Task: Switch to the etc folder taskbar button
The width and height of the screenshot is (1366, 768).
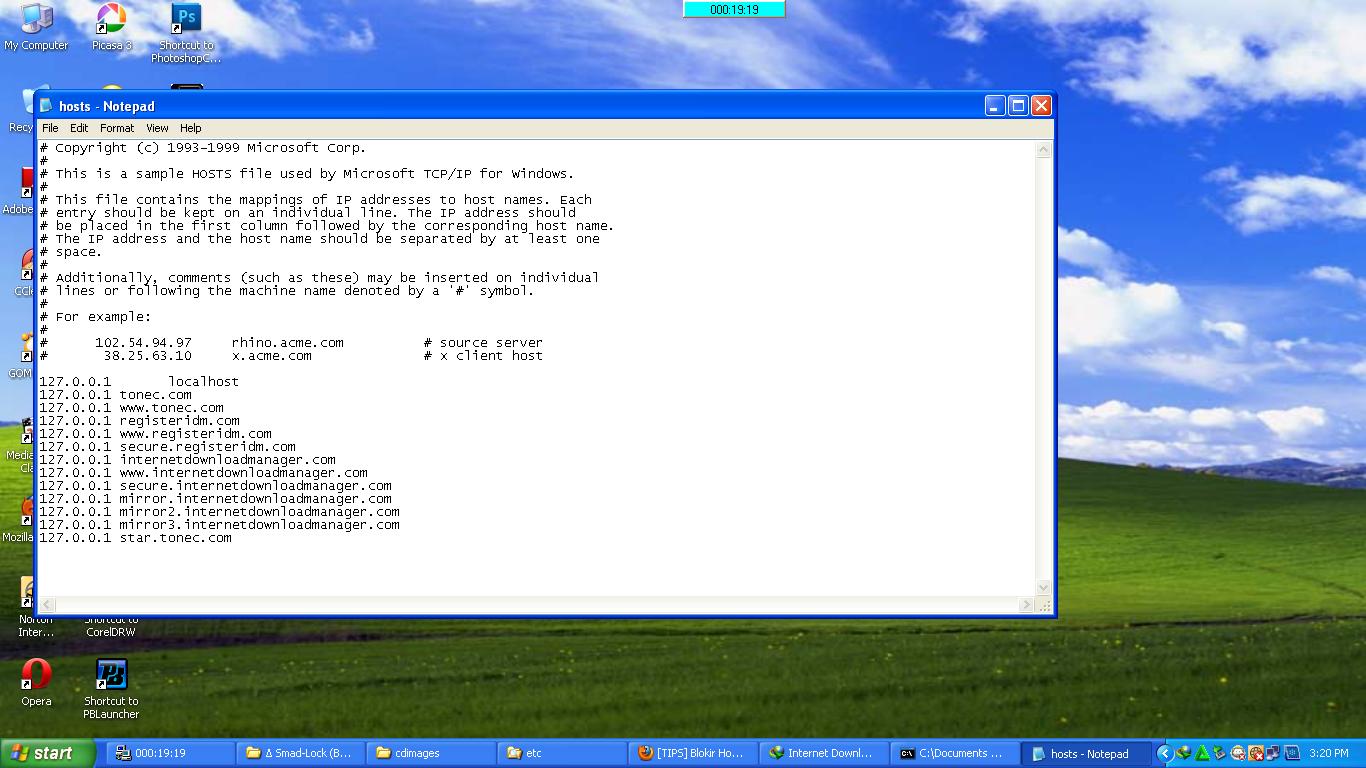Action: [x=560, y=753]
